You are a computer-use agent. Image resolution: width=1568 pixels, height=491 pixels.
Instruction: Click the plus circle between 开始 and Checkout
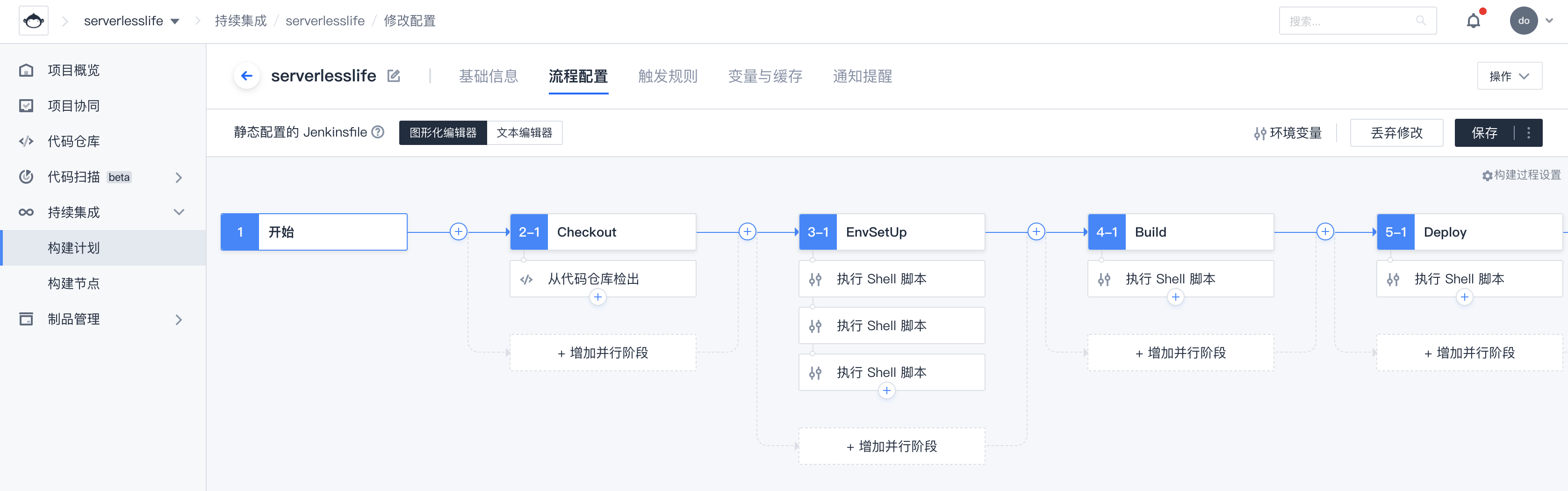click(x=458, y=231)
